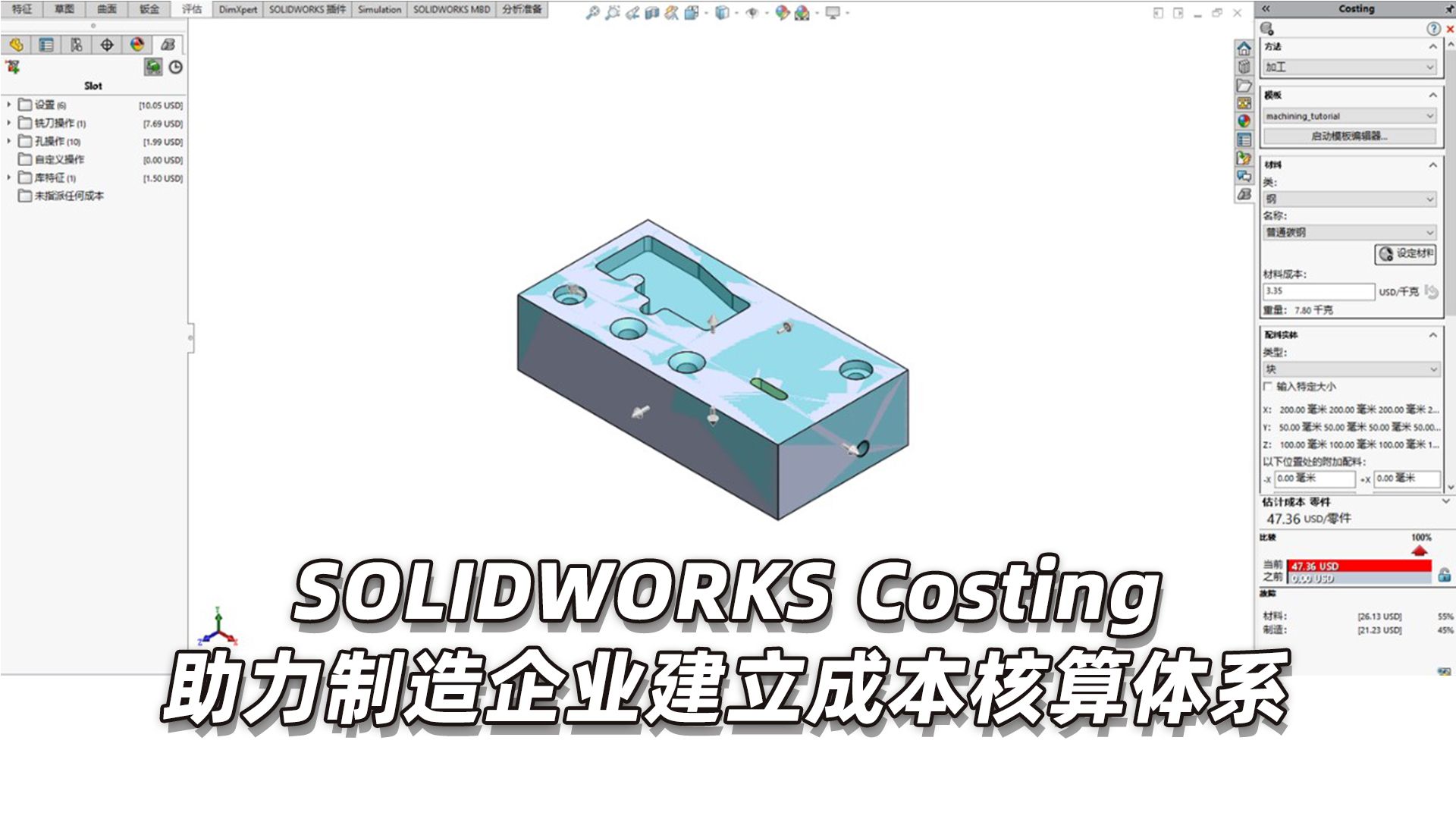Switch to the DimXpert tab
Screen dimensions: 1456x819
tap(238, 9)
